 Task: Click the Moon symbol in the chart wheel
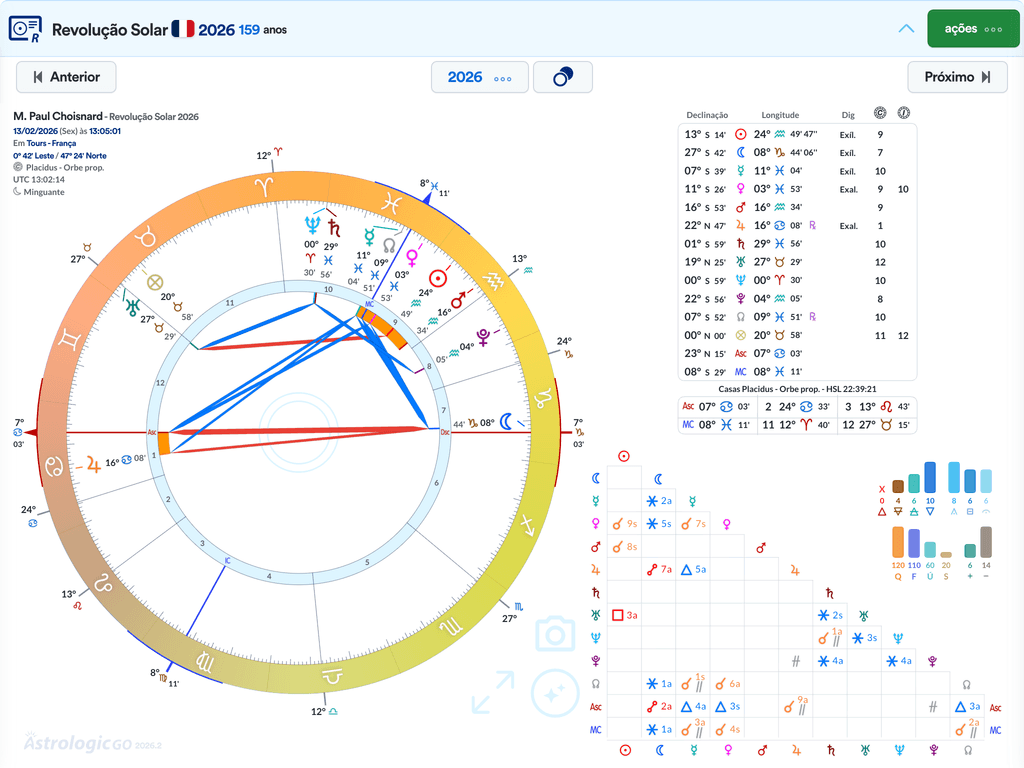(505, 422)
